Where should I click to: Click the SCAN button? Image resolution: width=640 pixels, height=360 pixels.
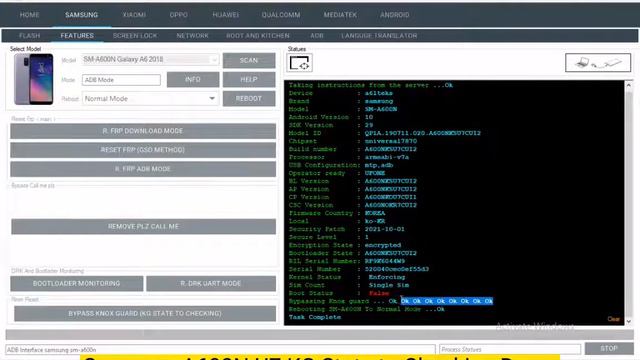(x=249, y=60)
